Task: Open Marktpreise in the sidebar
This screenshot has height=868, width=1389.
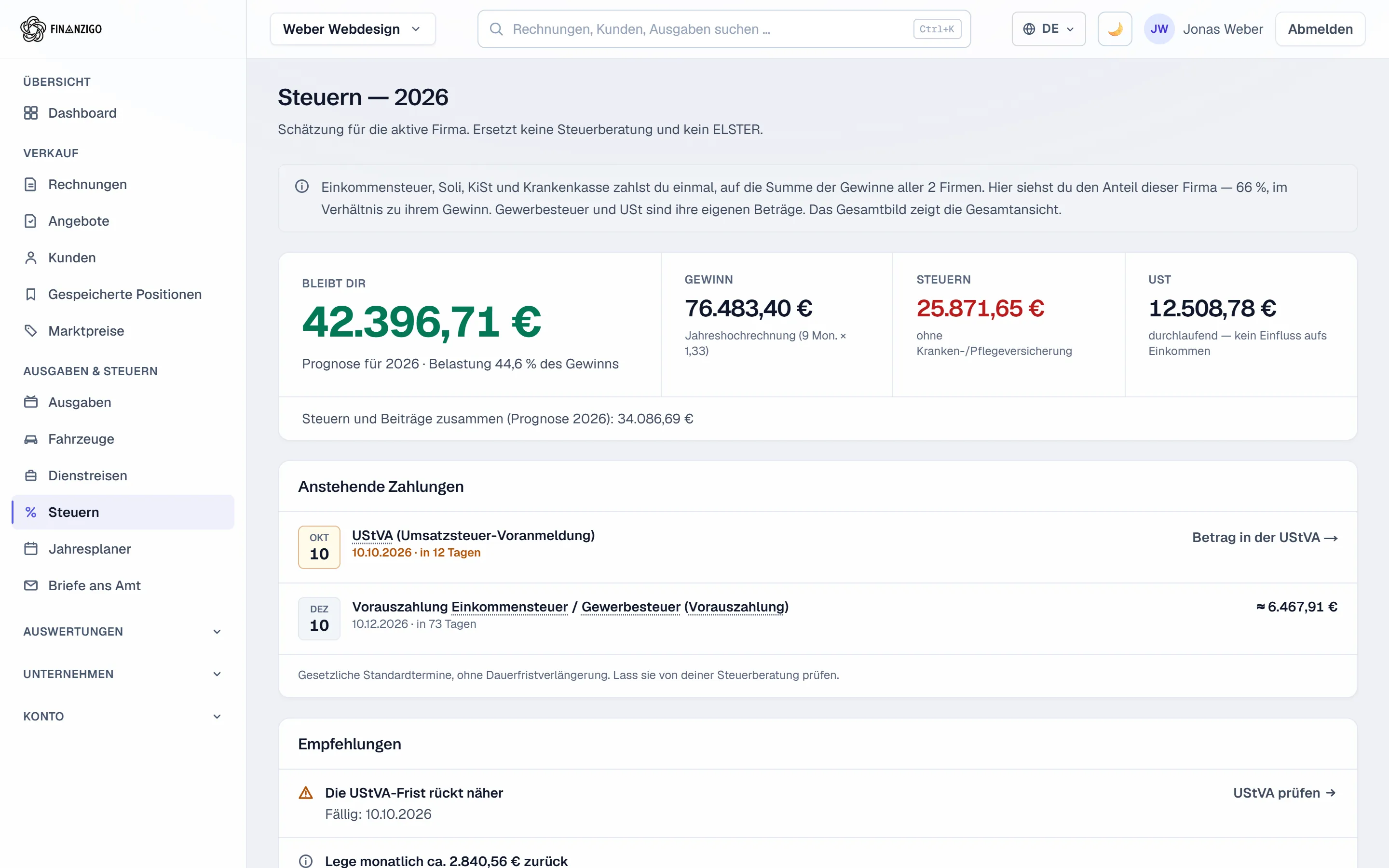Action: (123, 331)
